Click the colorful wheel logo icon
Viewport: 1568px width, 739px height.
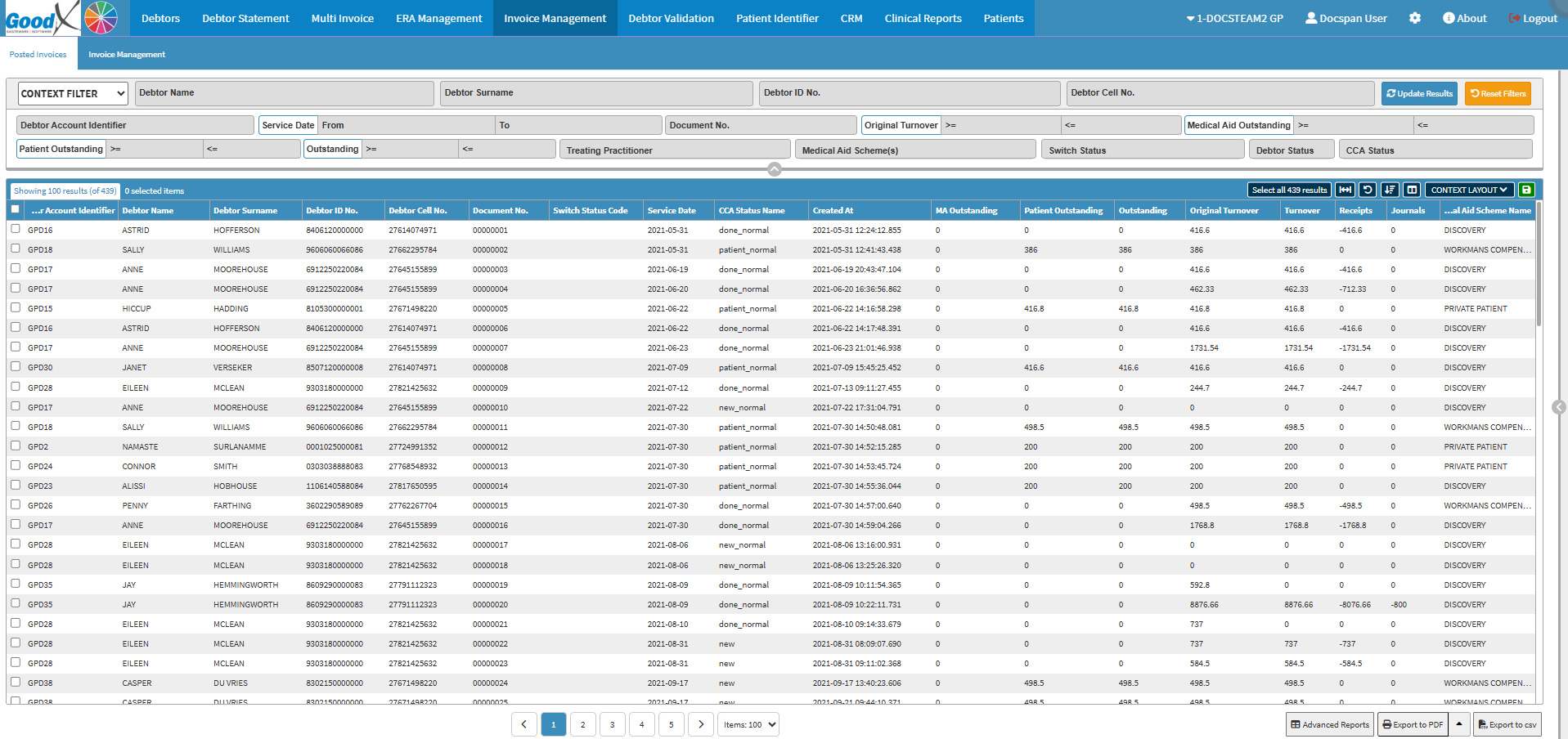pos(101,17)
